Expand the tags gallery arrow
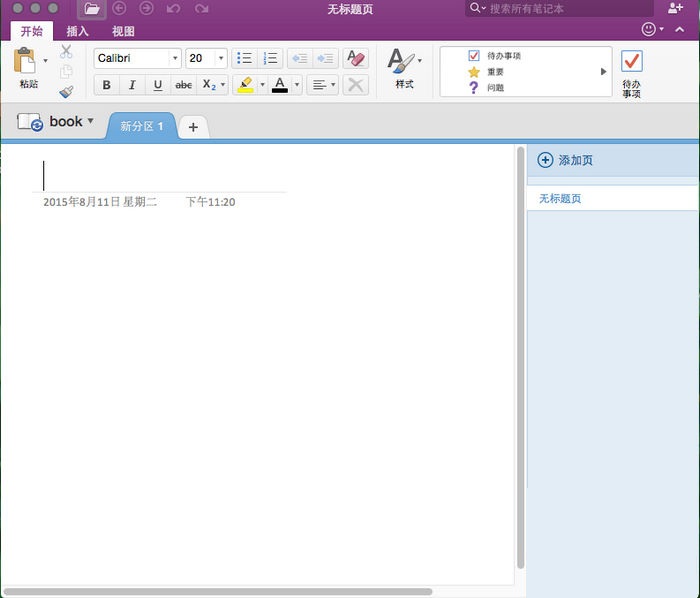 point(603,71)
